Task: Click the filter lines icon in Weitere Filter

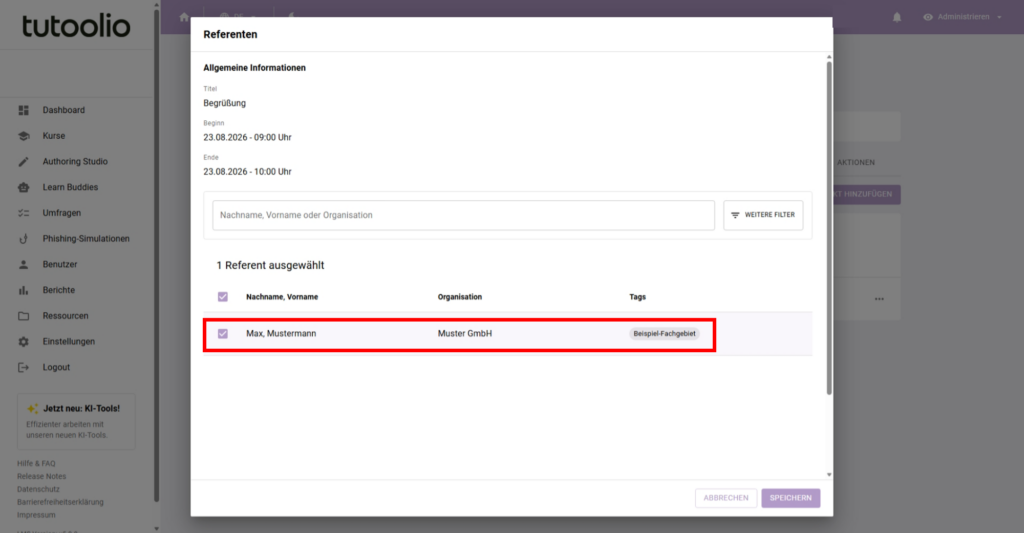Action: [x=735, y=215]
